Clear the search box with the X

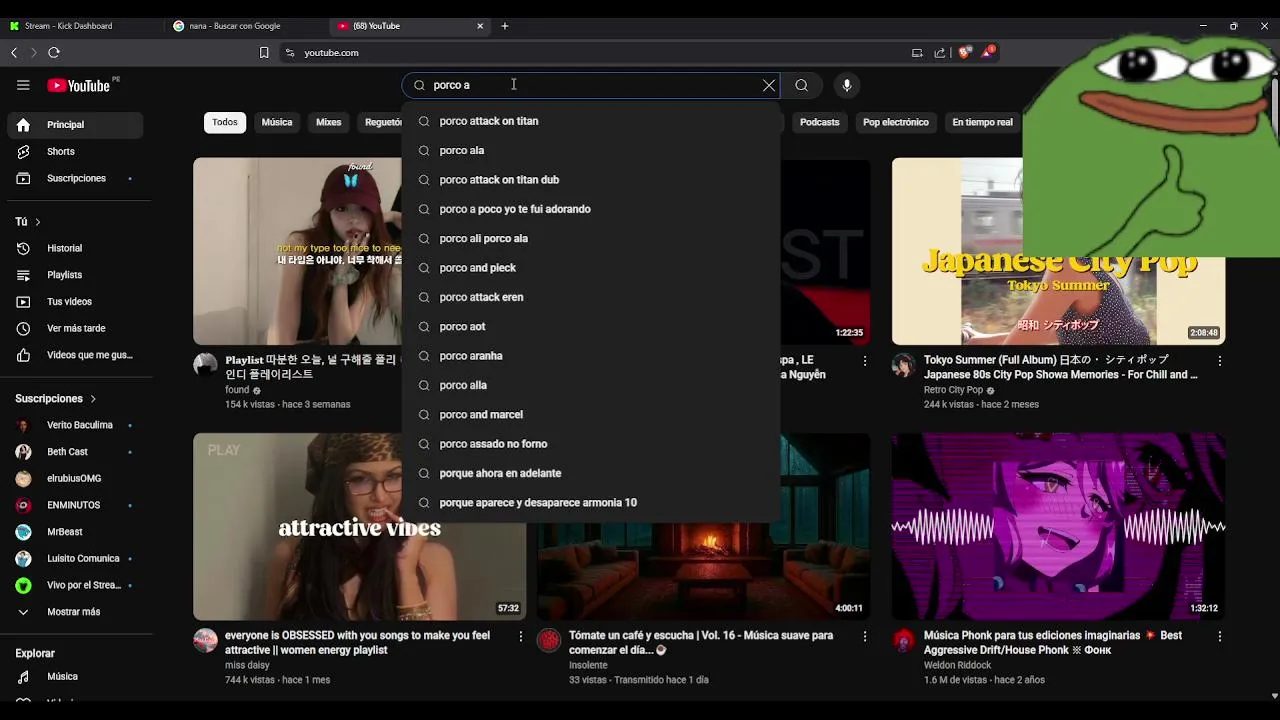769,85
